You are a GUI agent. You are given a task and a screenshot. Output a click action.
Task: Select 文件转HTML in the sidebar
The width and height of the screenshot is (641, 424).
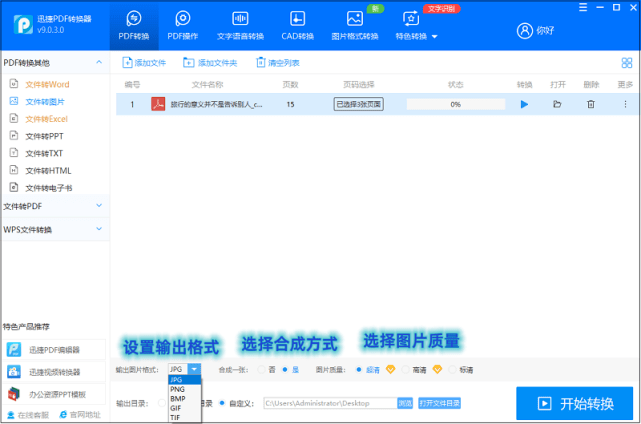48,170
